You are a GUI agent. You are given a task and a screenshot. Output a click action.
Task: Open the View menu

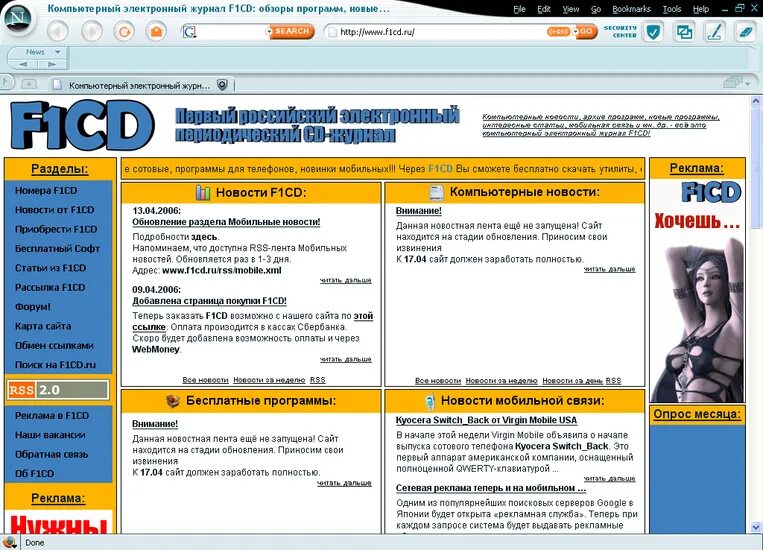(x=571, y=9)
